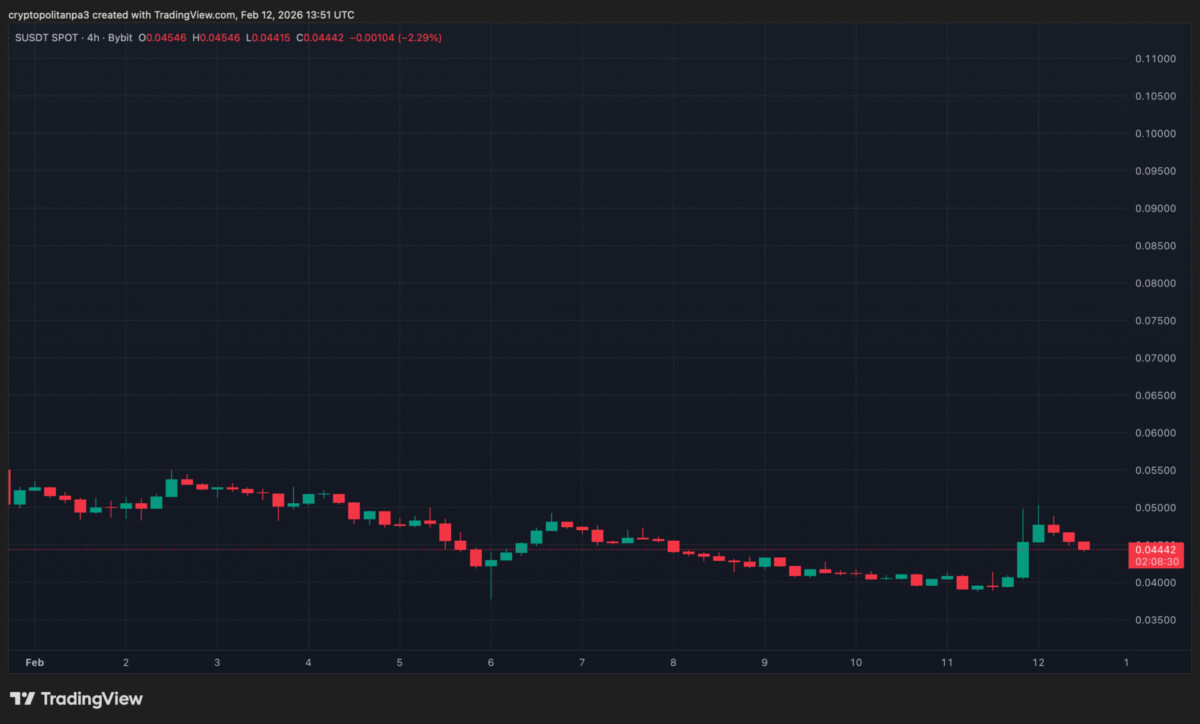Click the 0.11000 level on price scale

click(1157, 58)
